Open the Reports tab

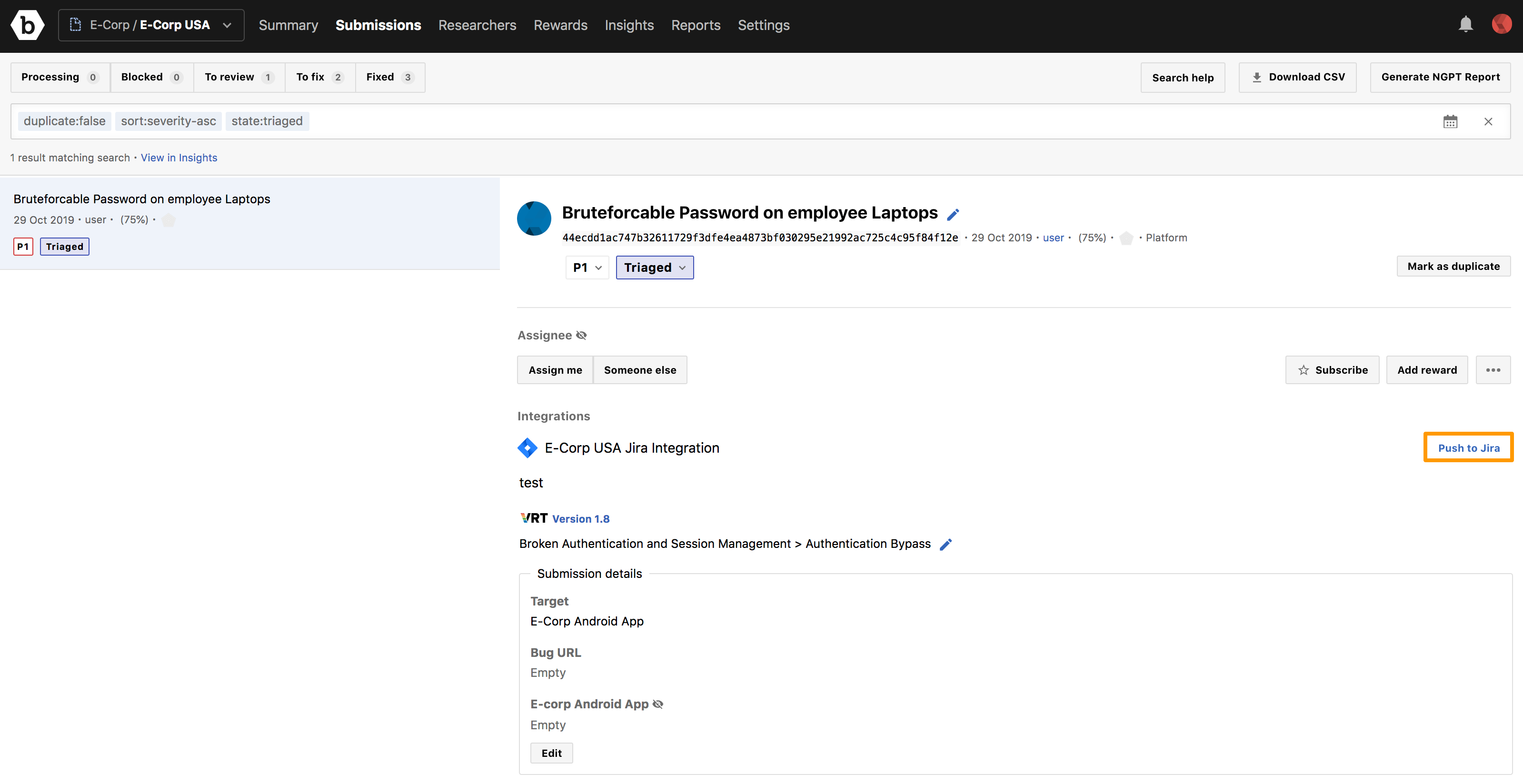pyautogui.click(x=696, y=25)
